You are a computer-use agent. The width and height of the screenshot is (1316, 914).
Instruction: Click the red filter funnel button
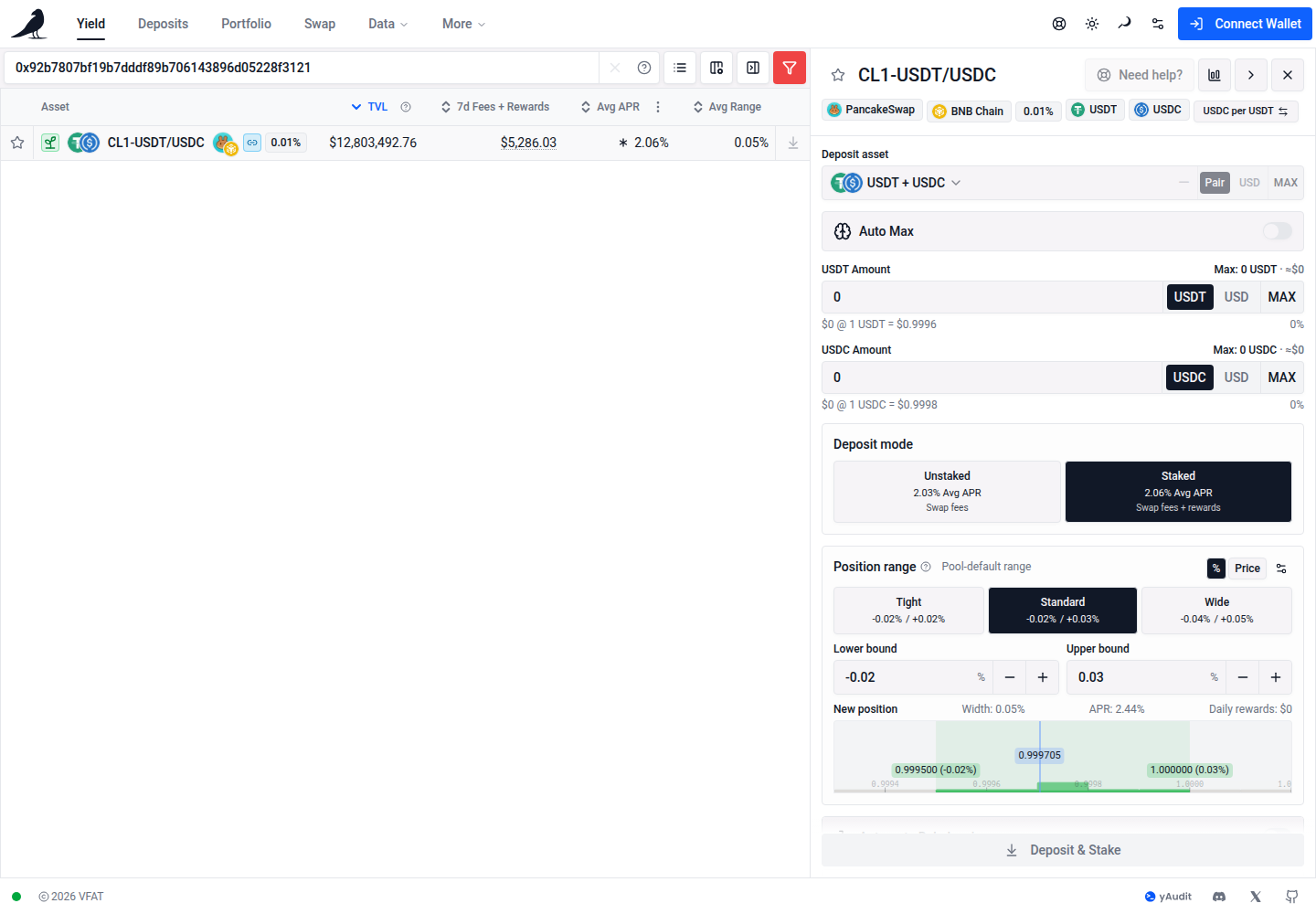point(790,68)
